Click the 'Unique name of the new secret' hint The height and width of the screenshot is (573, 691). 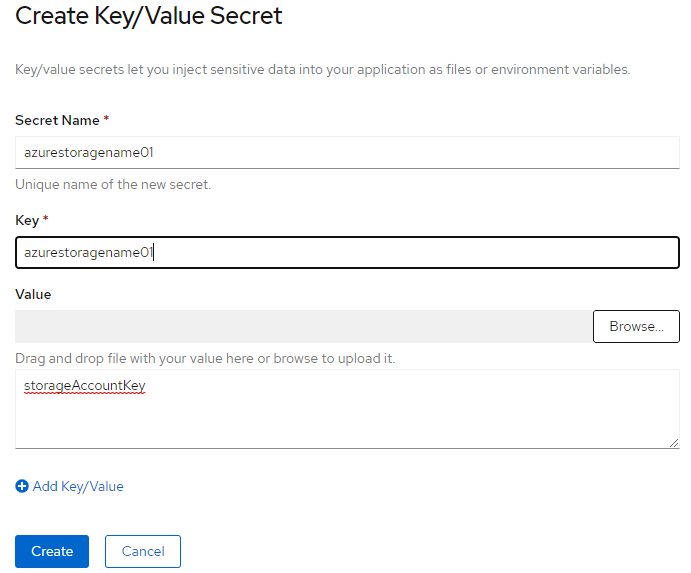(x=113, y=184)
